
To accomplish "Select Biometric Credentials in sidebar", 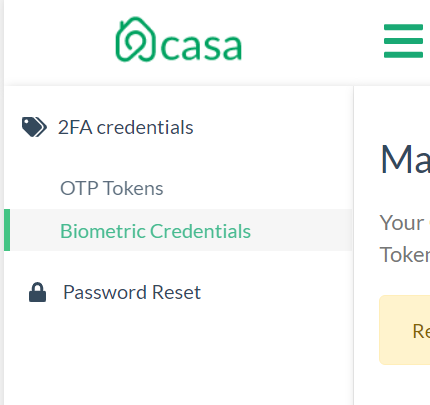I will pyautogui.click(x=155, y=231).
